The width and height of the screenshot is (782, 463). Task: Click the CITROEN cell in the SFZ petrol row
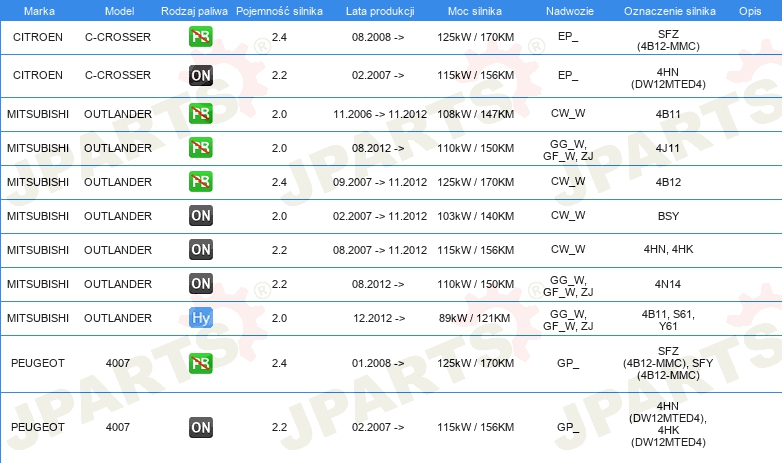pos(38,37)
